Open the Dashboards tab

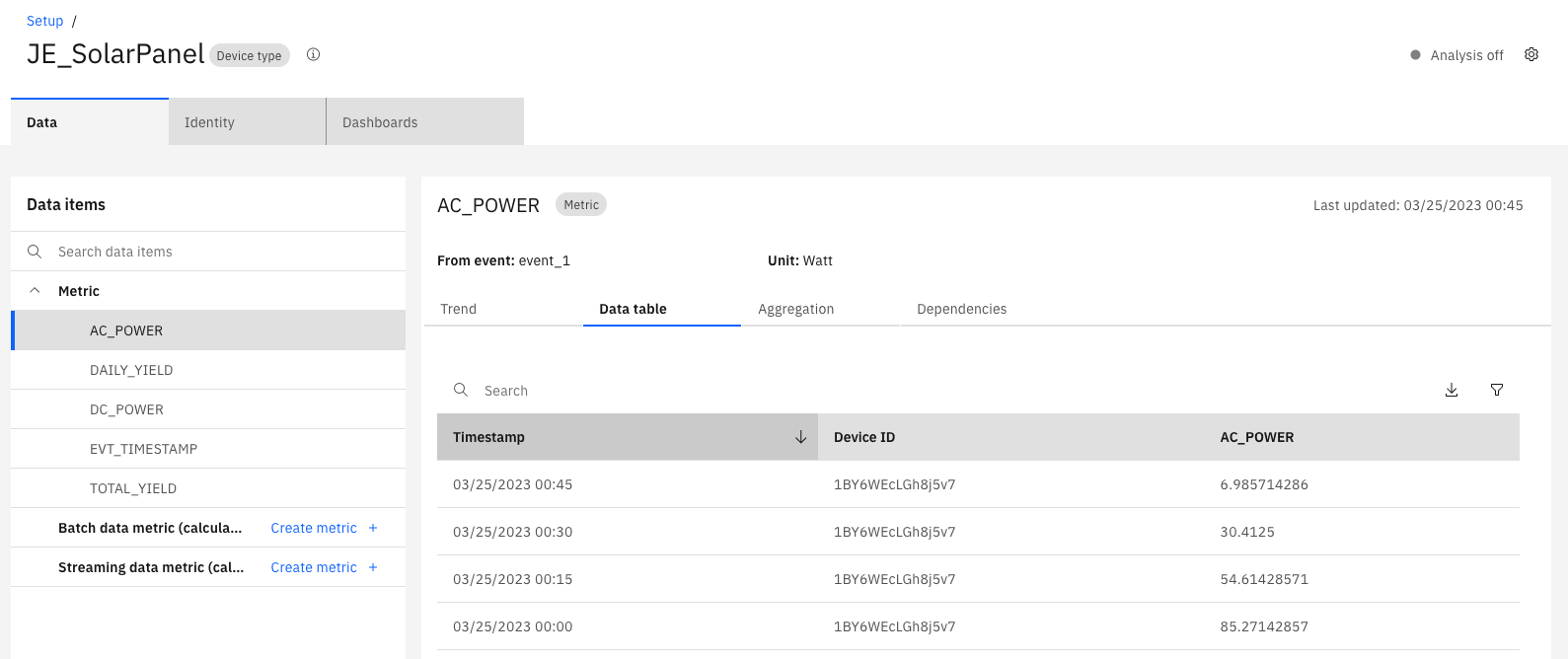click(x=425, y=121)
